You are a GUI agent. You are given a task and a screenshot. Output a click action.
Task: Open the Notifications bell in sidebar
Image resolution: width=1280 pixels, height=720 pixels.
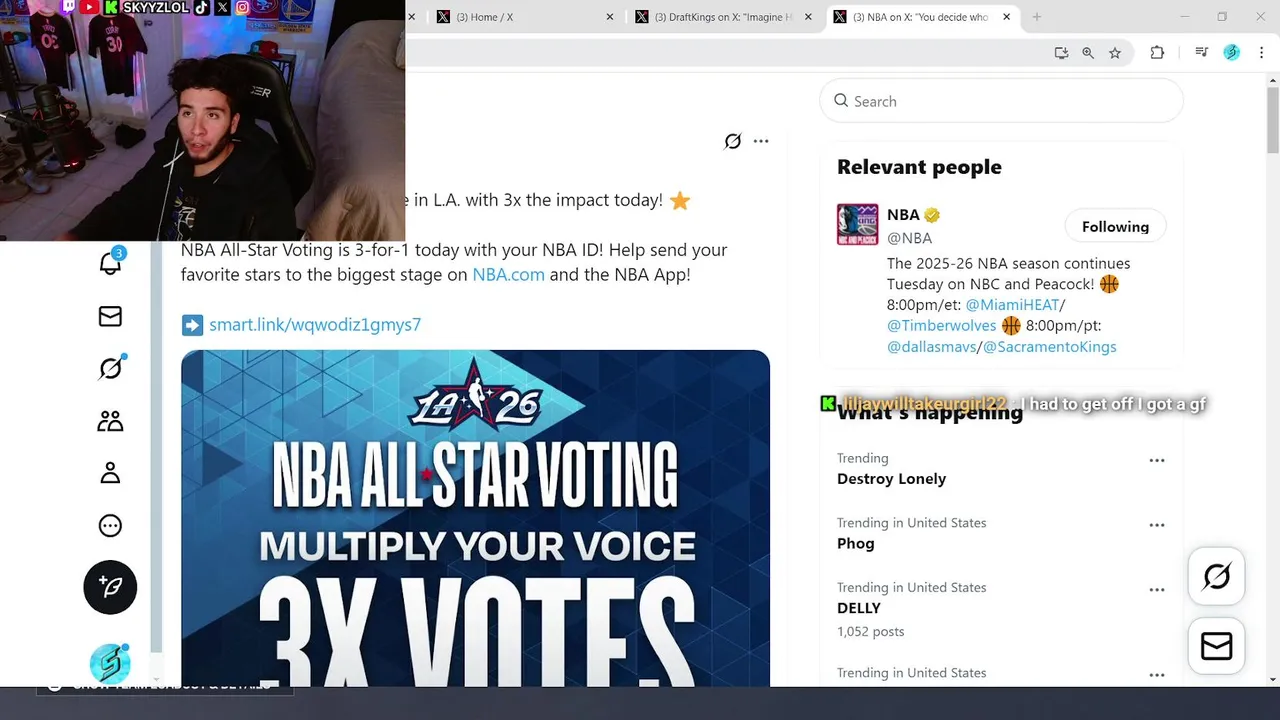point(110,263)
